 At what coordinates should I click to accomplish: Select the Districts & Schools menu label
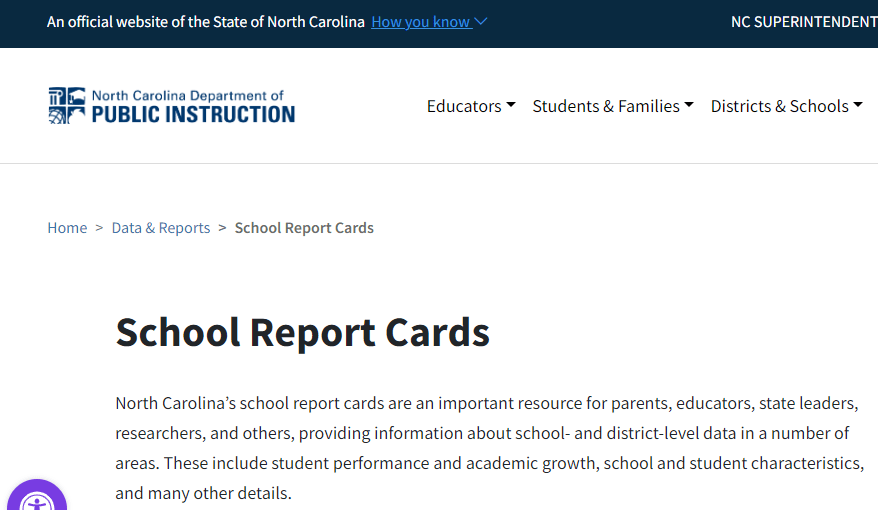(x=779, y=106)
